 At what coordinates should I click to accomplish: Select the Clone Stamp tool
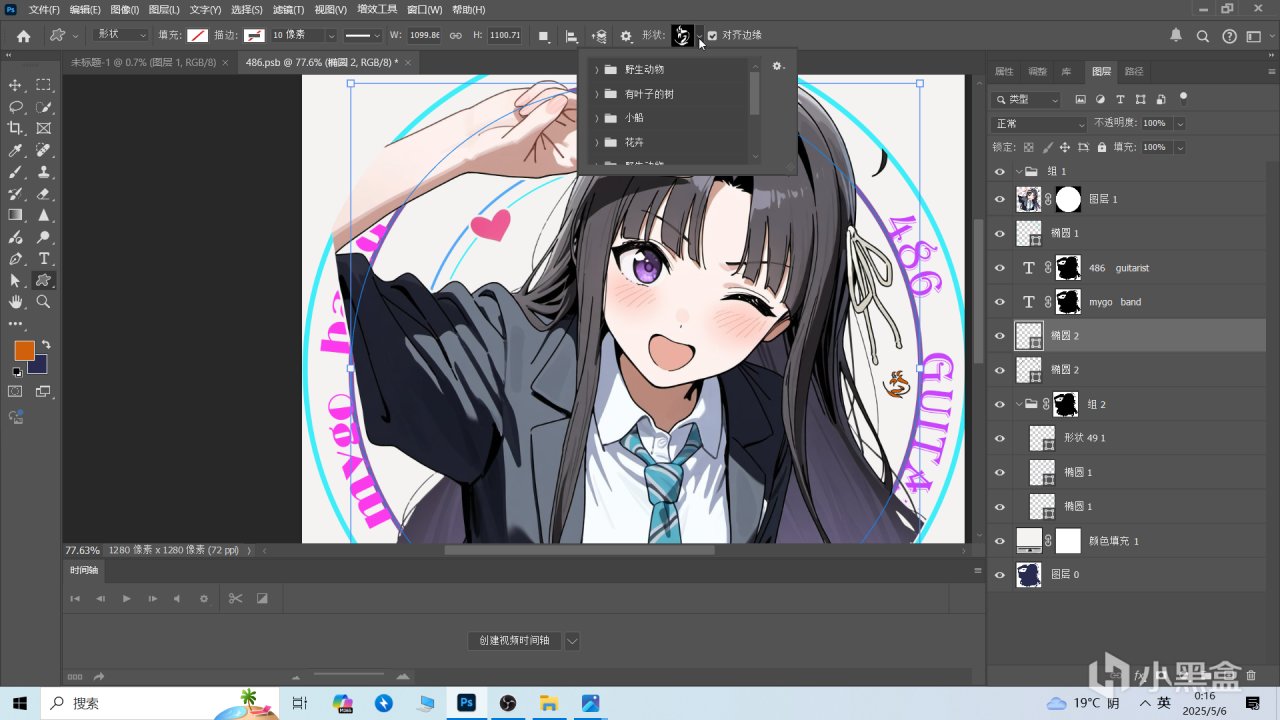pos(44,172)
